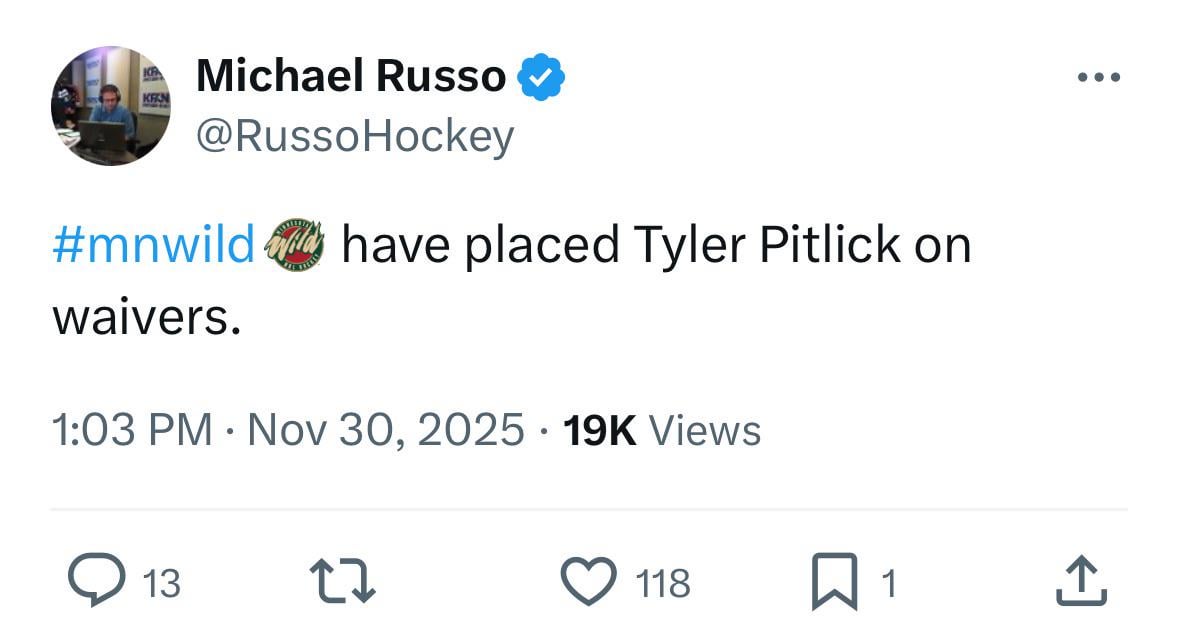The image size is (1179, 637).
Task: Click the blue verified badge next to Michael Russo
Action: [x=542, y=75]
